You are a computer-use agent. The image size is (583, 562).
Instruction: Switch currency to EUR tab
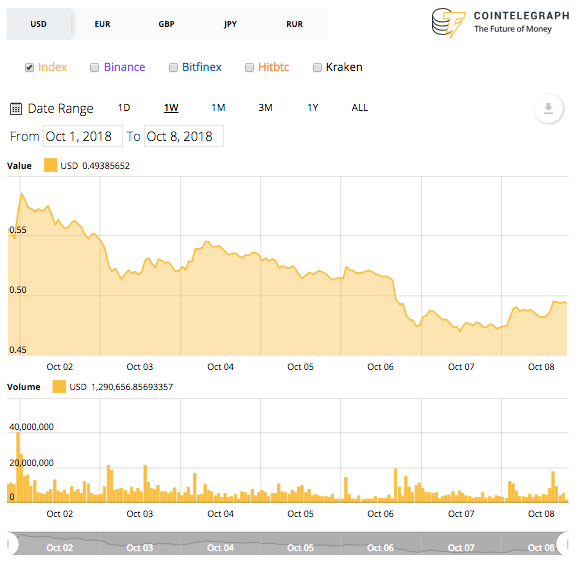pyautogui.click(x=102, y=24)
